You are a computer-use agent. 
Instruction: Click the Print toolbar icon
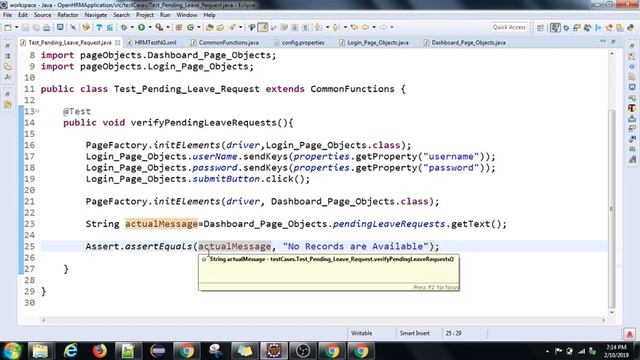pos(47,27)
